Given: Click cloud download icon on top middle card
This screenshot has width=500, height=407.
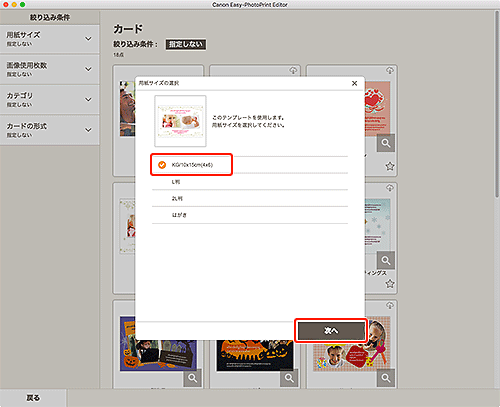Looking at the screenshot, I should tap(293, 70).
